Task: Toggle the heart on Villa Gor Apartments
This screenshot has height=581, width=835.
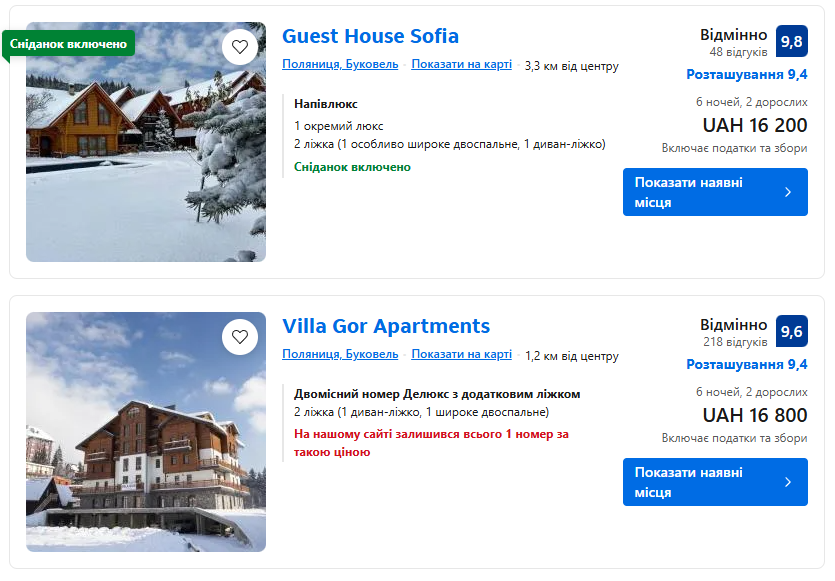Action: [x=240, y=337]
